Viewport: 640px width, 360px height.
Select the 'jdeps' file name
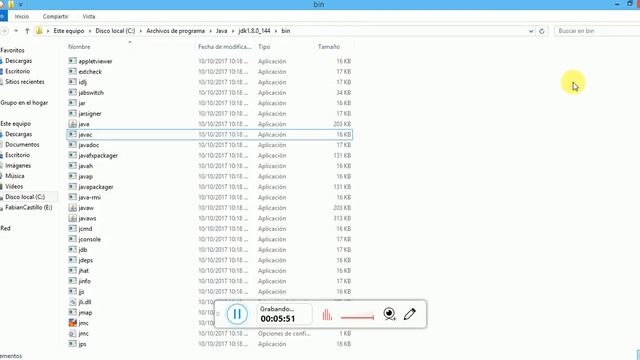click(x=86, y=260)
